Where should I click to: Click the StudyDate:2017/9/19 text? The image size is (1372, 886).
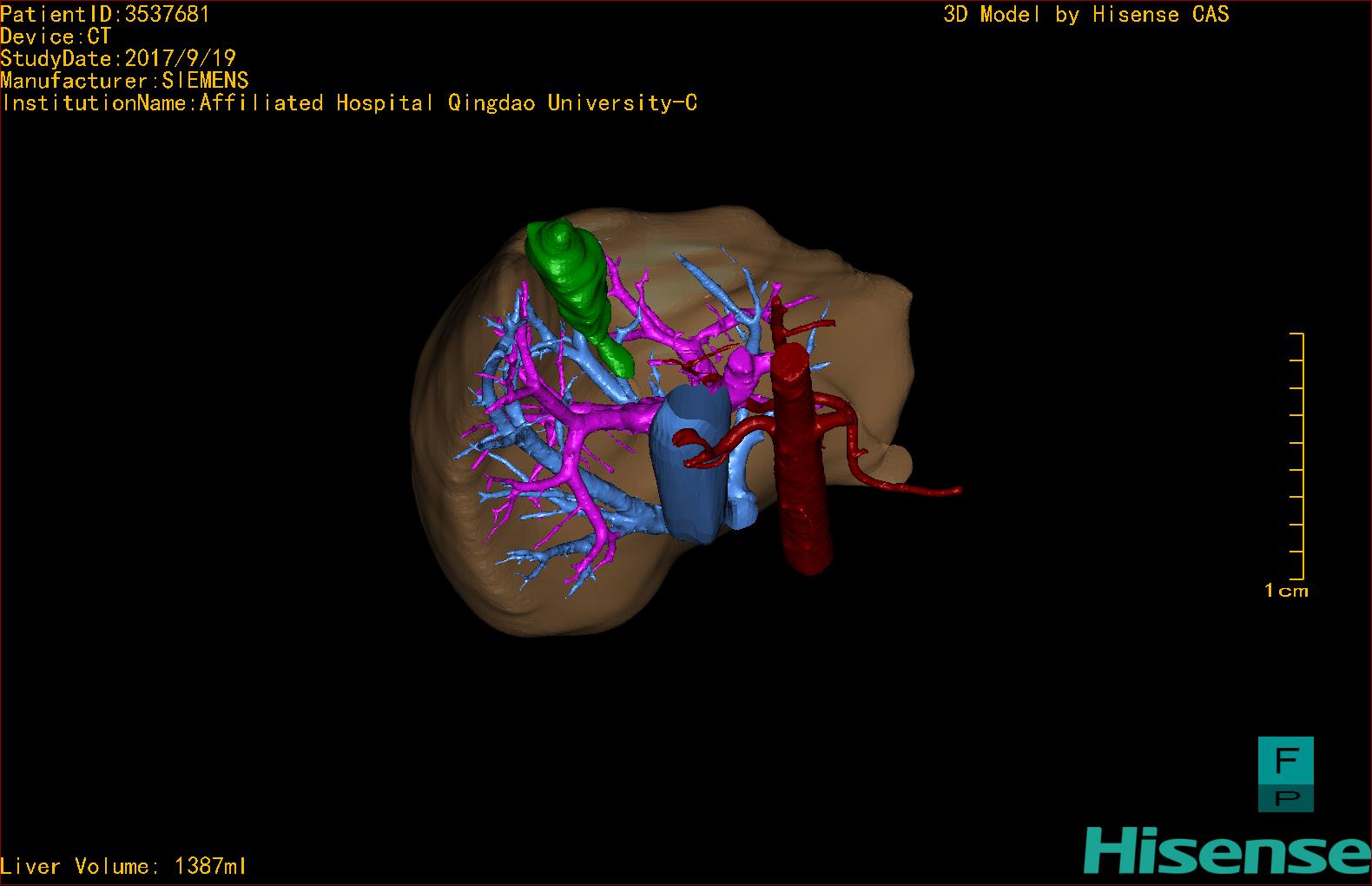pyautogui.click(x=118, y=58)
